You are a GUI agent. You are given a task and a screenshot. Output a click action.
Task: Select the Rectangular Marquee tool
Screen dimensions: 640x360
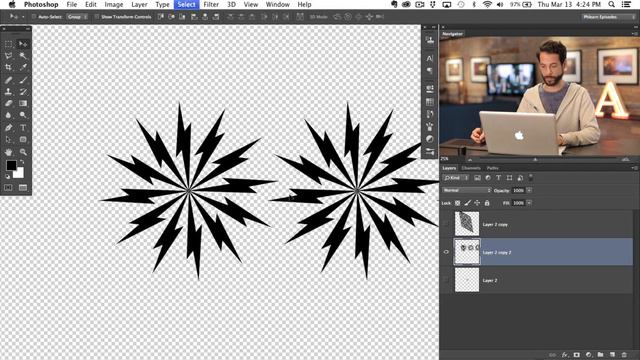[x=9, y=44]
